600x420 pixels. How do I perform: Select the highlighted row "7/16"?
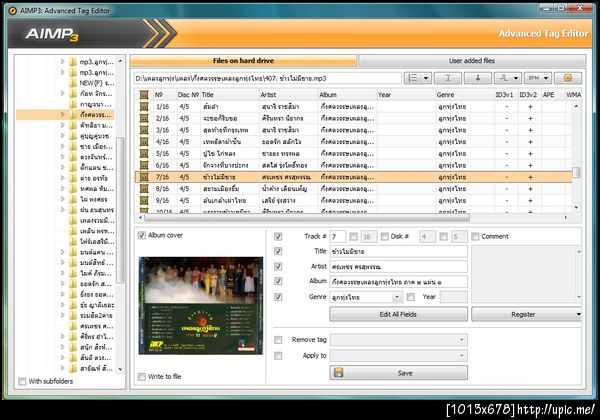coord(353,177)
